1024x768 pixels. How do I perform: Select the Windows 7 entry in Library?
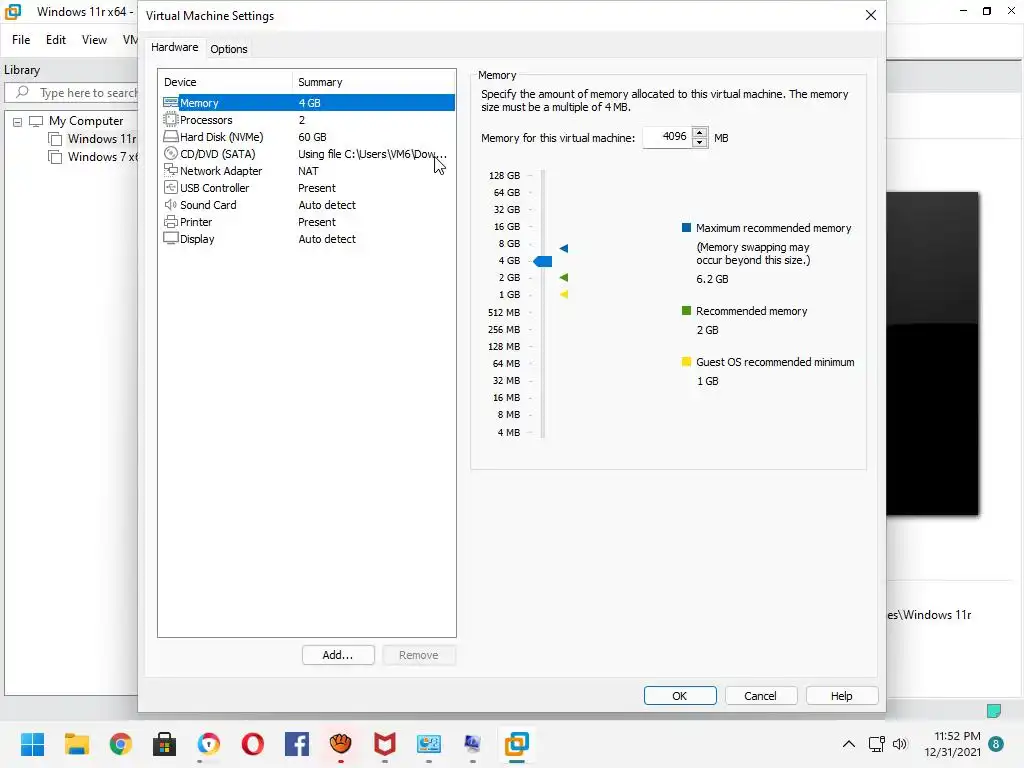click(x=103, y=157)
